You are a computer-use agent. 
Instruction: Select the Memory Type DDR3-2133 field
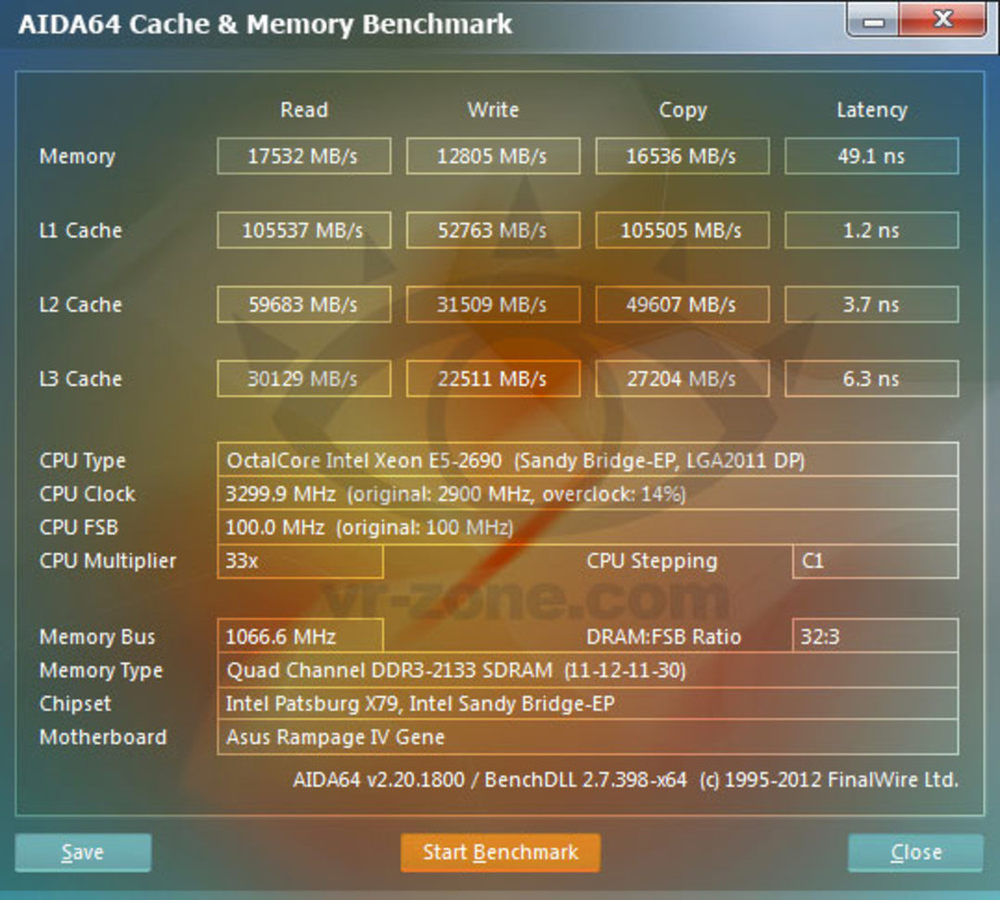[587, 671]
